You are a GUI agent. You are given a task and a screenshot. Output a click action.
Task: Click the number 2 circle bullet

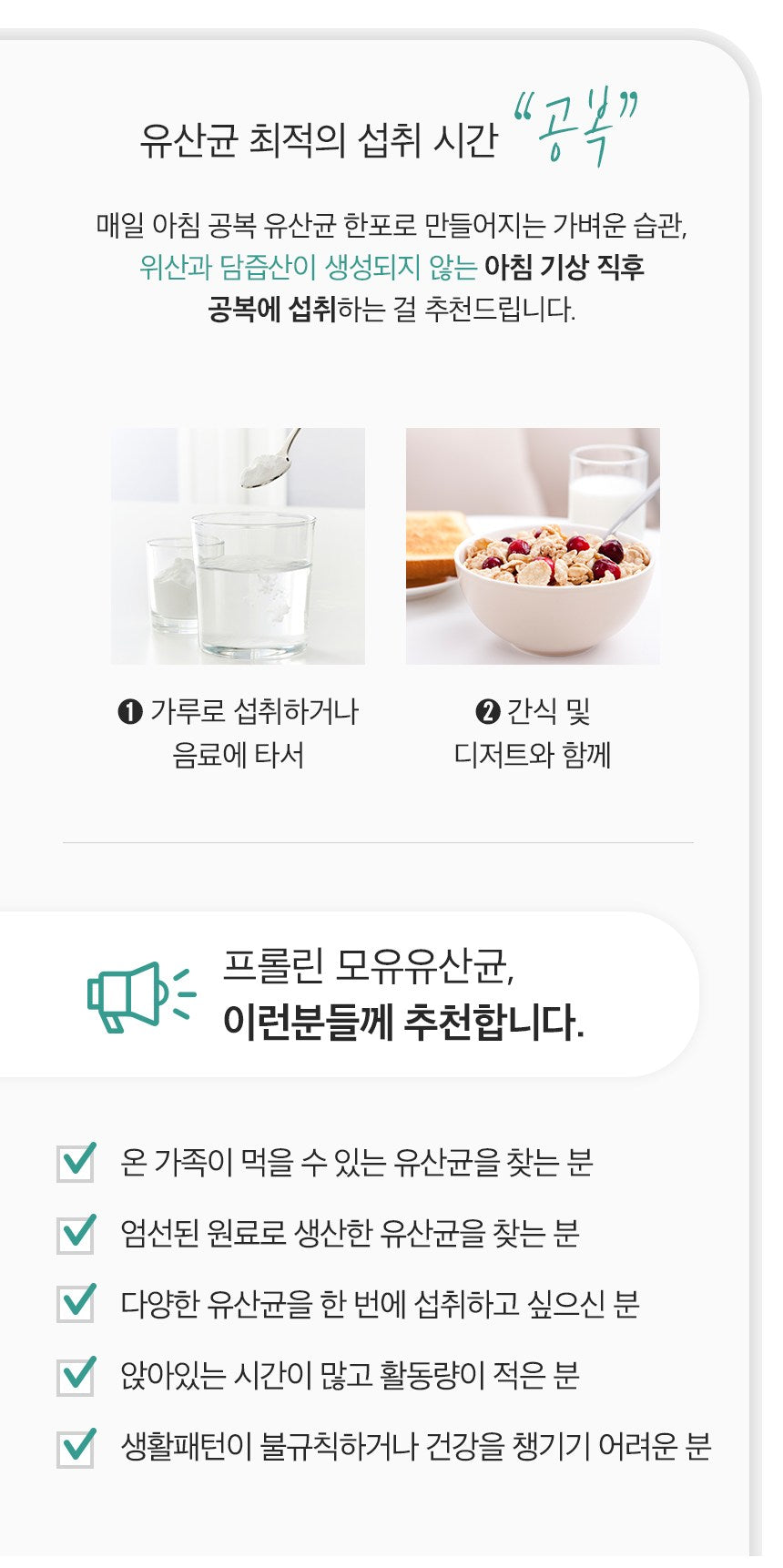tap(488, 711)
